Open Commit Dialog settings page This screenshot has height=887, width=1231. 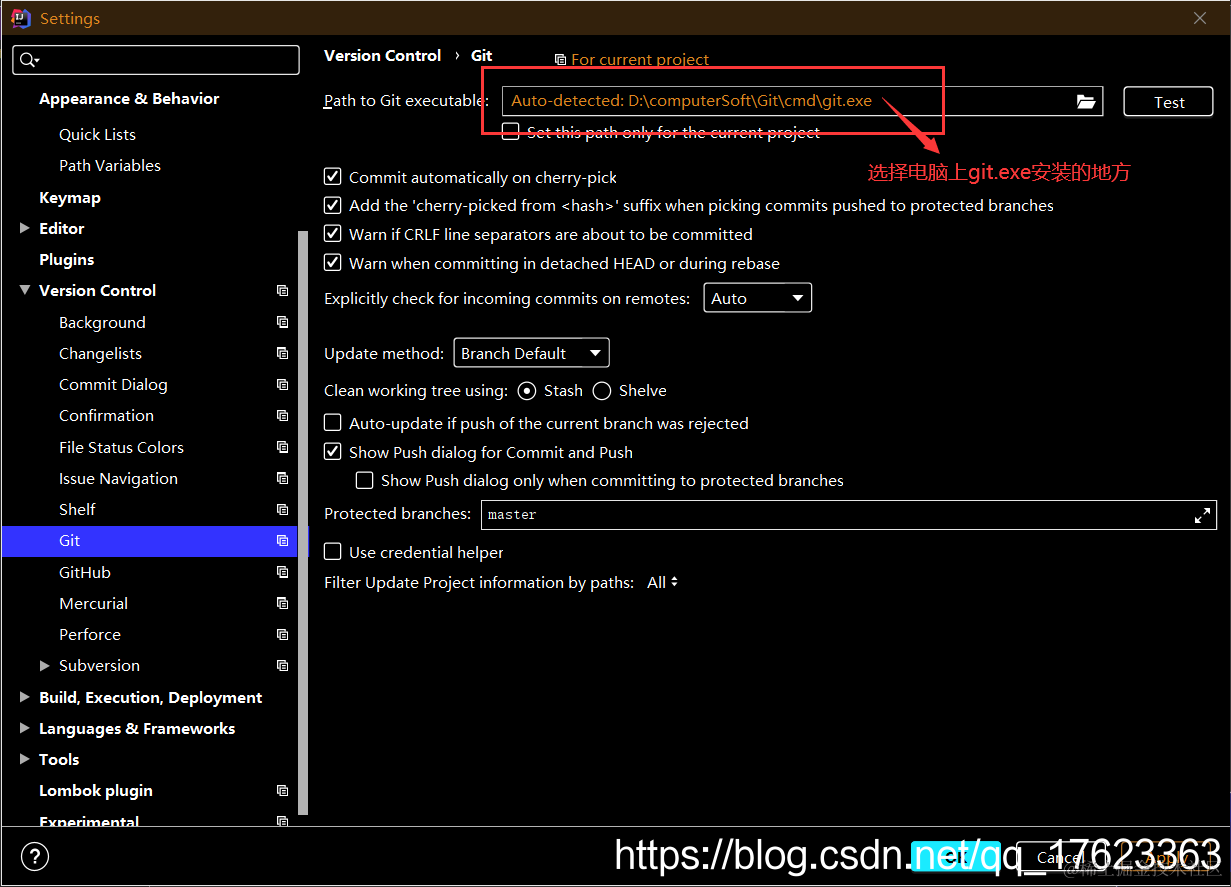click(x=113, y=384)
